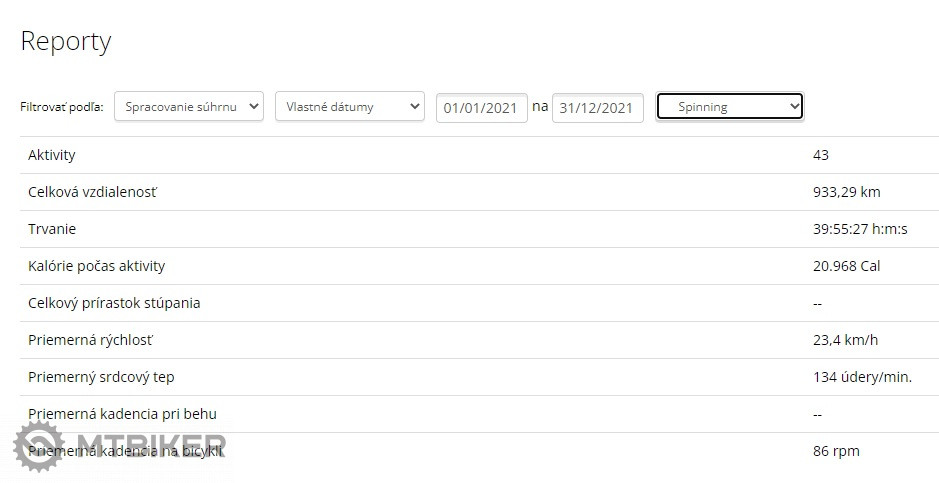Viewport: 939px width, 483px height.
Task: Open the Spinning activity type dropdown
Action: pos(729,106)
